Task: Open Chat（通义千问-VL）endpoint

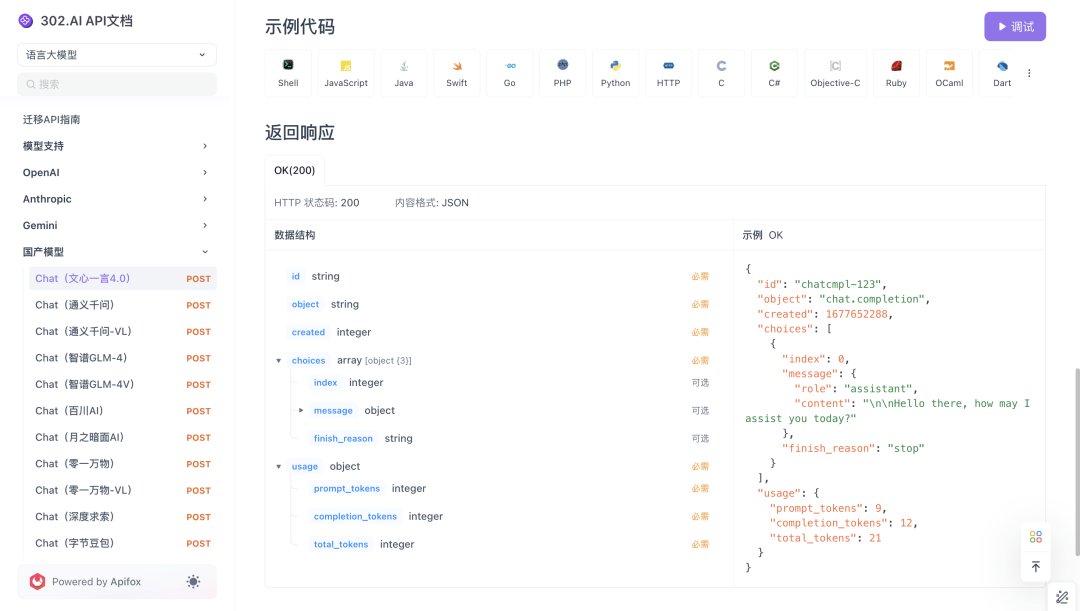Action: click(x=123, y=331)
